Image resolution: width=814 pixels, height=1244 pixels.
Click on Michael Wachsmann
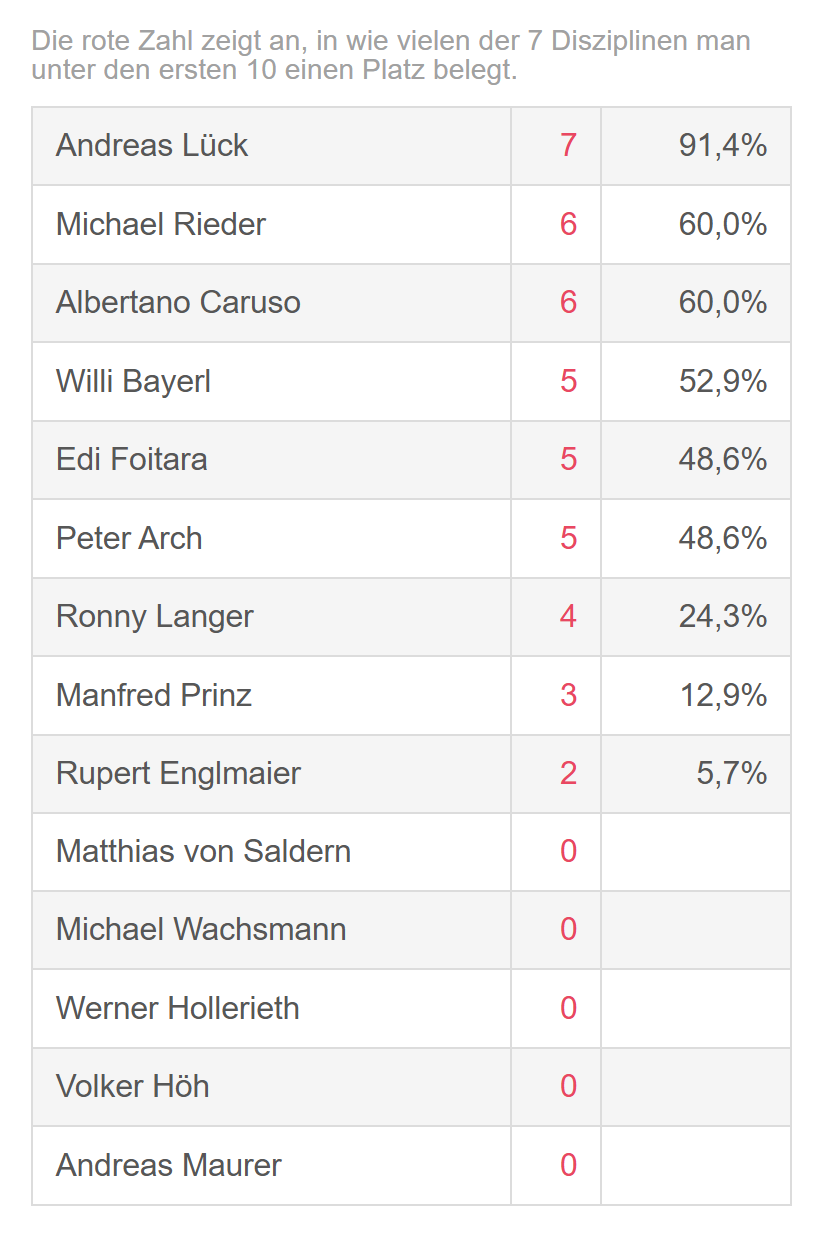[201, 930]
